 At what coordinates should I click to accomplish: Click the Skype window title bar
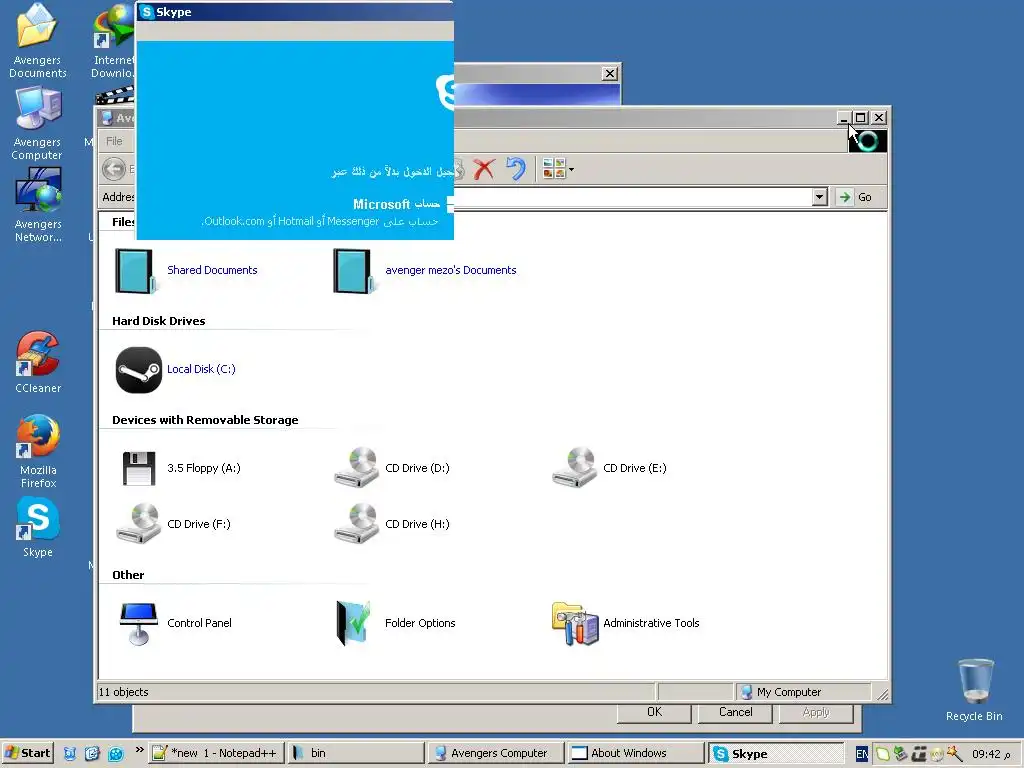pyautogui.click(x=294, y=12)
